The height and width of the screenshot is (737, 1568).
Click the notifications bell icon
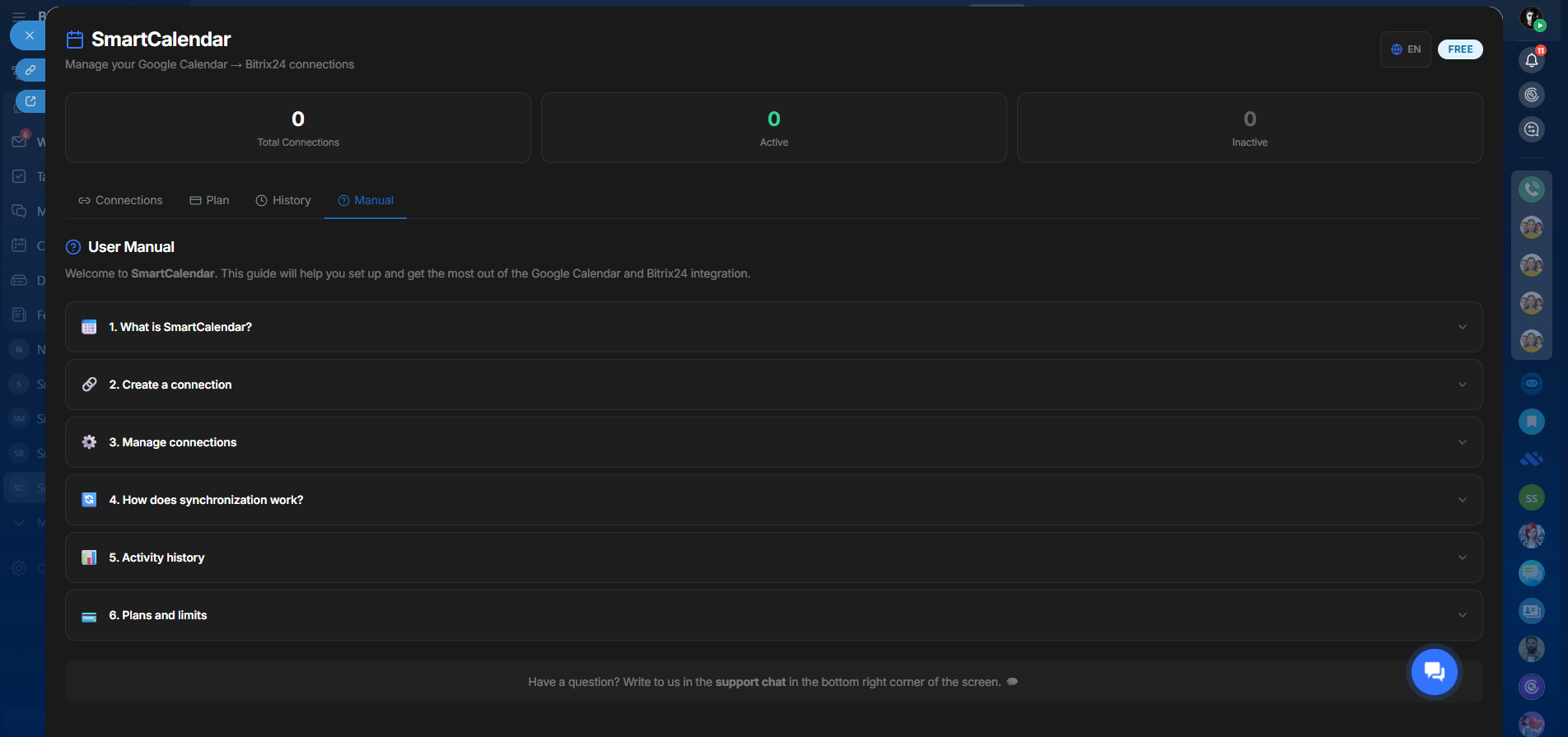click(x=1531, y=60)
